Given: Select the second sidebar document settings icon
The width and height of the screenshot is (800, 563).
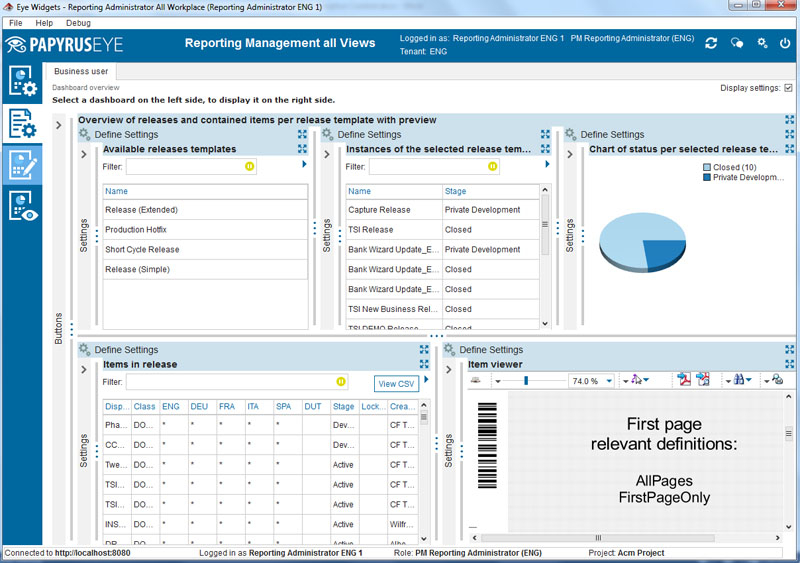Looking at the screenshot, I should [x=22, y=123].
